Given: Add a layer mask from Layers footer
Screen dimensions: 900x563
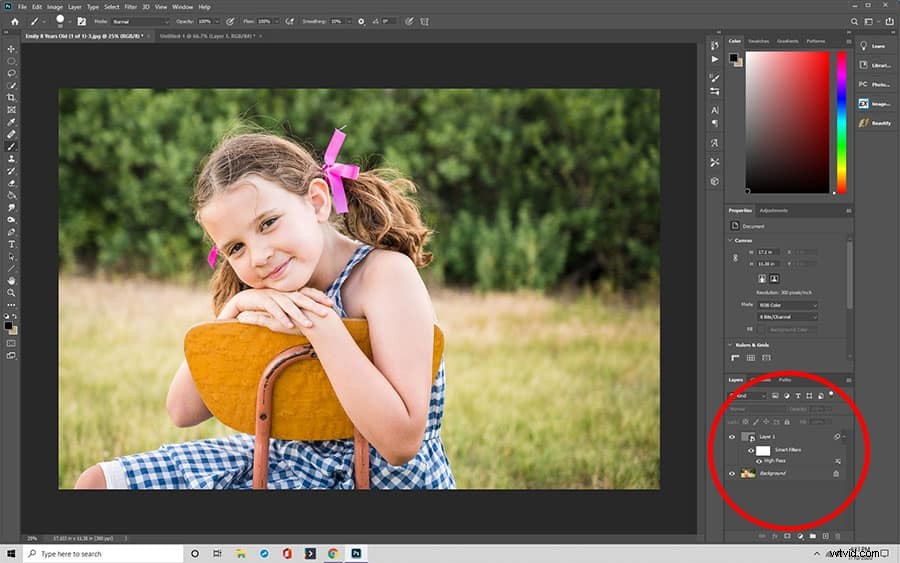Looking at the screenshot, I should click(x=787, y=536).
